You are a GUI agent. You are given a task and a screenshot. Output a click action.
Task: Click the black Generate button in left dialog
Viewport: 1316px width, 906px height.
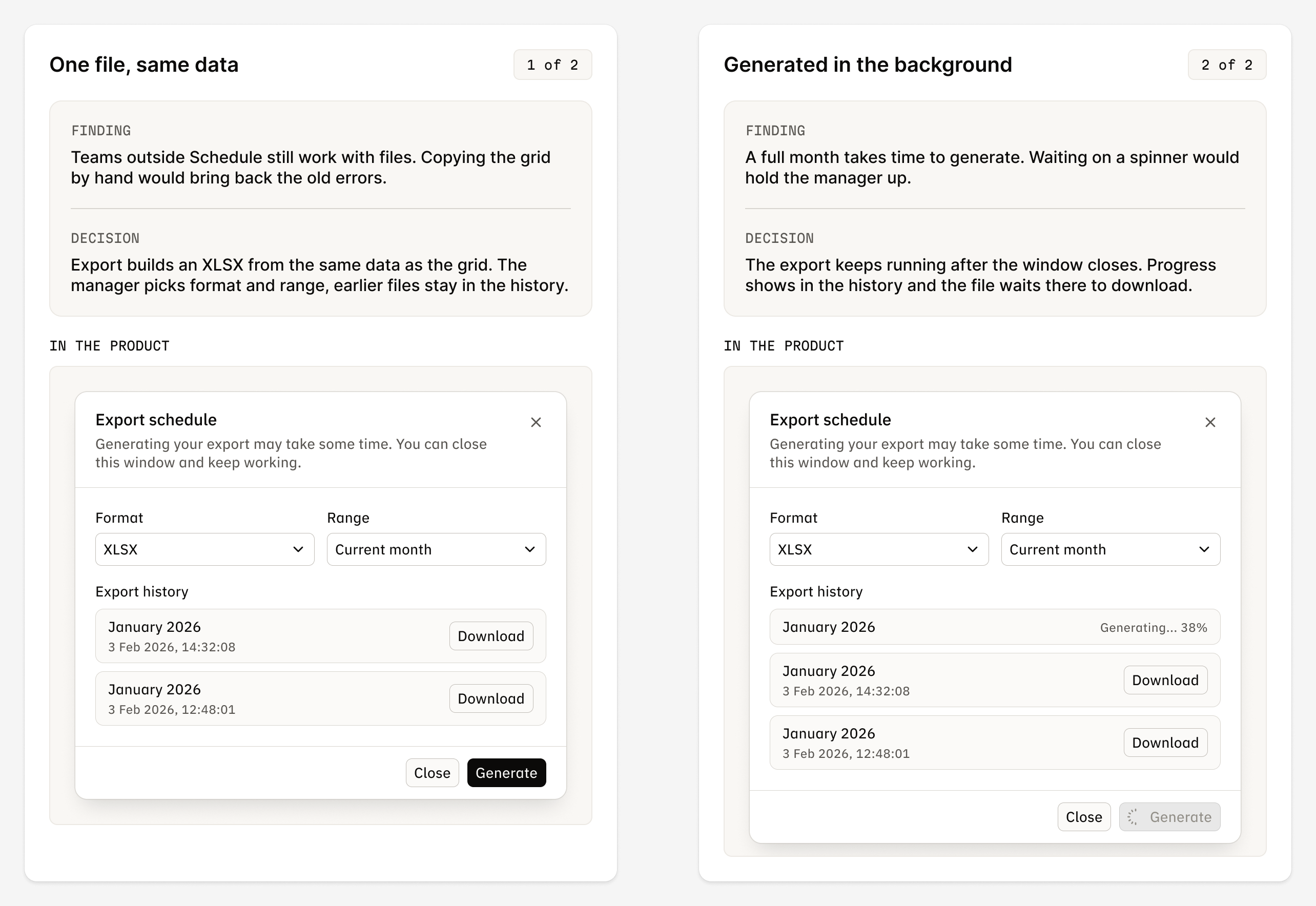point(506,773)
